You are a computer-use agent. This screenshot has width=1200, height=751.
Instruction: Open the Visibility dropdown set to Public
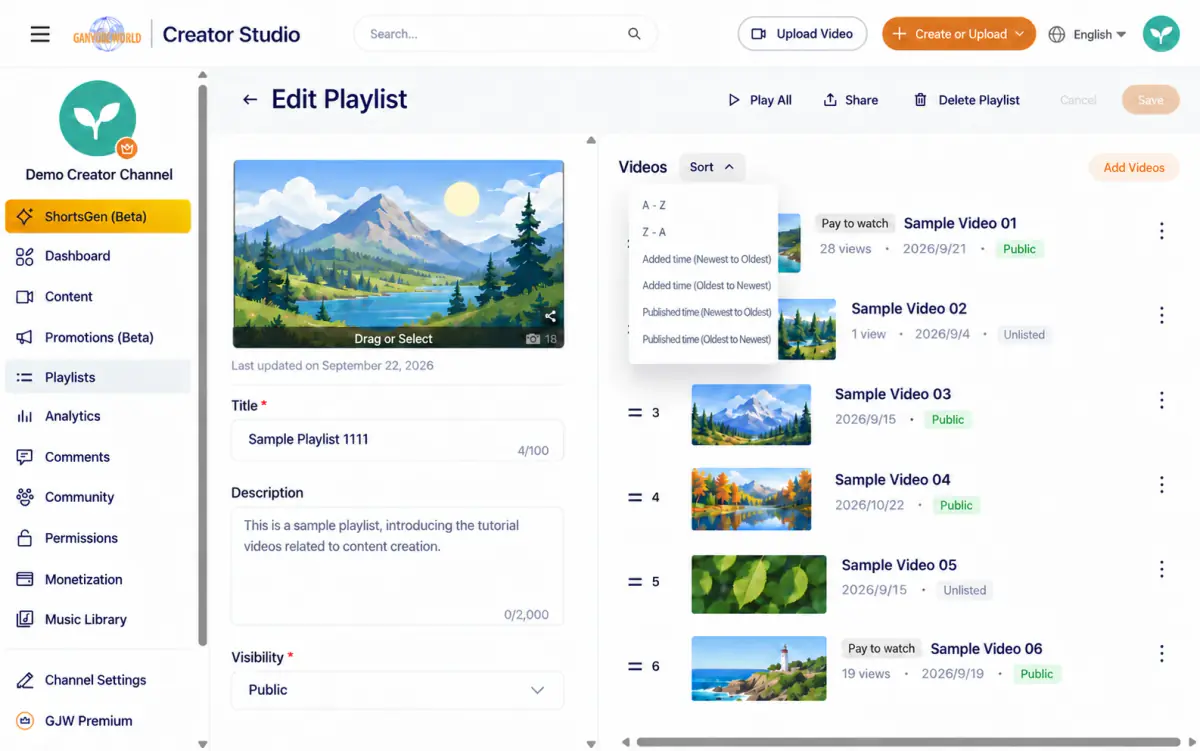pyautogui.click(x=397, y=690)
